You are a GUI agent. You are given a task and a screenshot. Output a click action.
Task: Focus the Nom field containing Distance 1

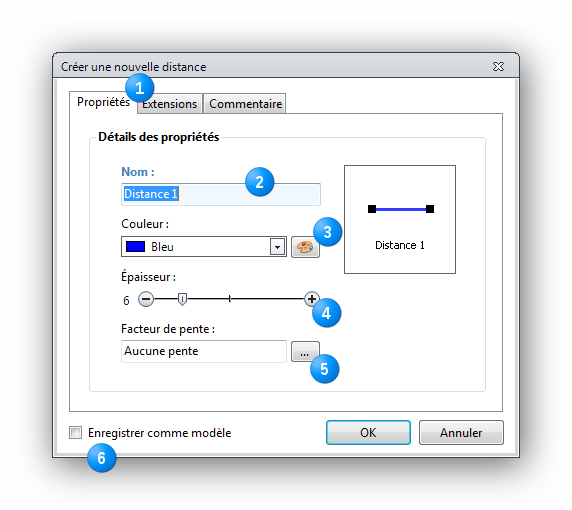[221, 194]
